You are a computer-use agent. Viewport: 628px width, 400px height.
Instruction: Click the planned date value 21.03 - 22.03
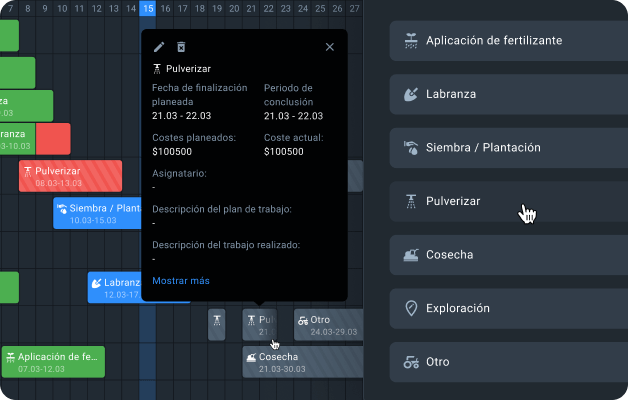(x=181, y=116)
